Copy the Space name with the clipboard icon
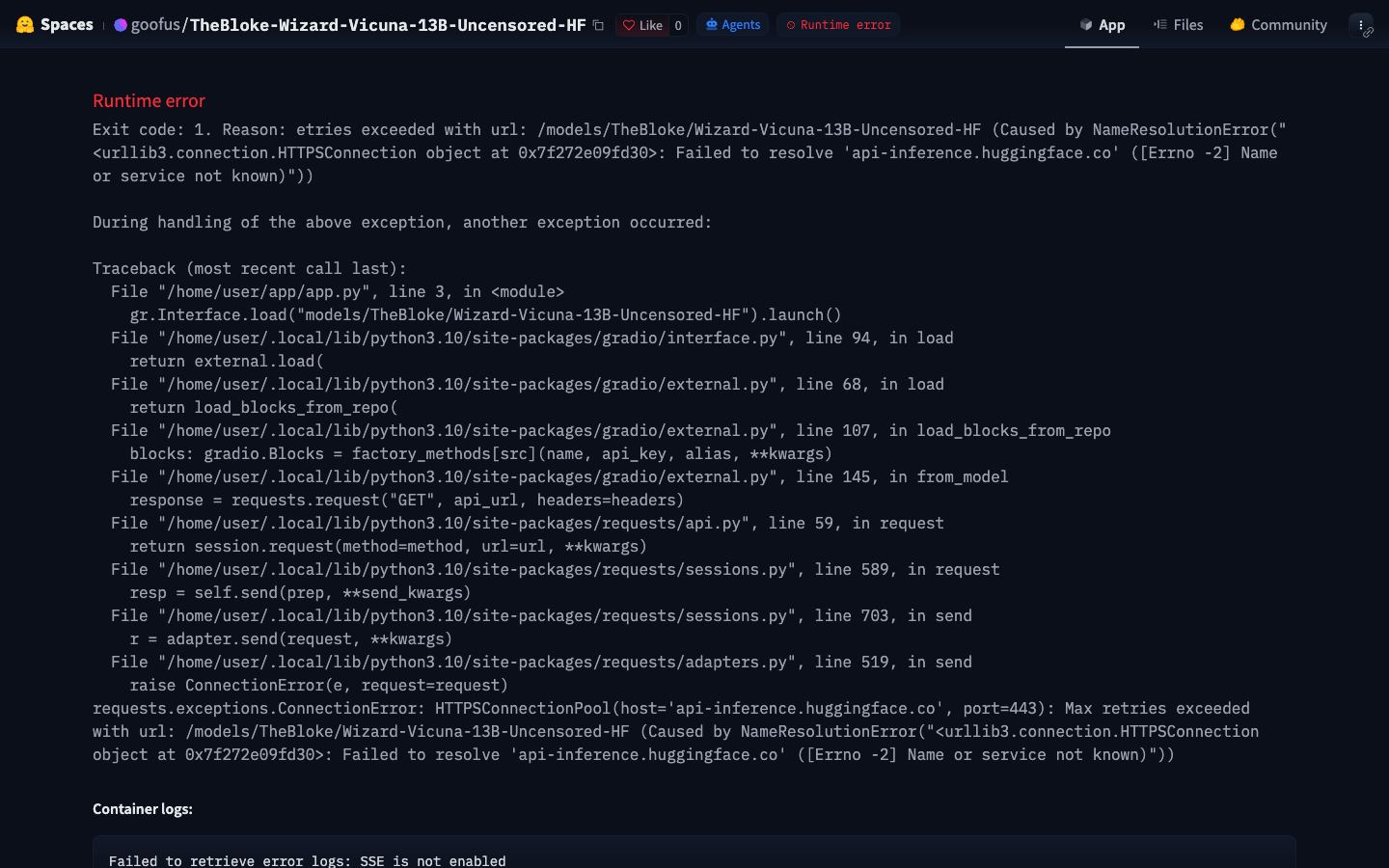The width and height of the screenshot is (1389, 868). pos(598,25)
